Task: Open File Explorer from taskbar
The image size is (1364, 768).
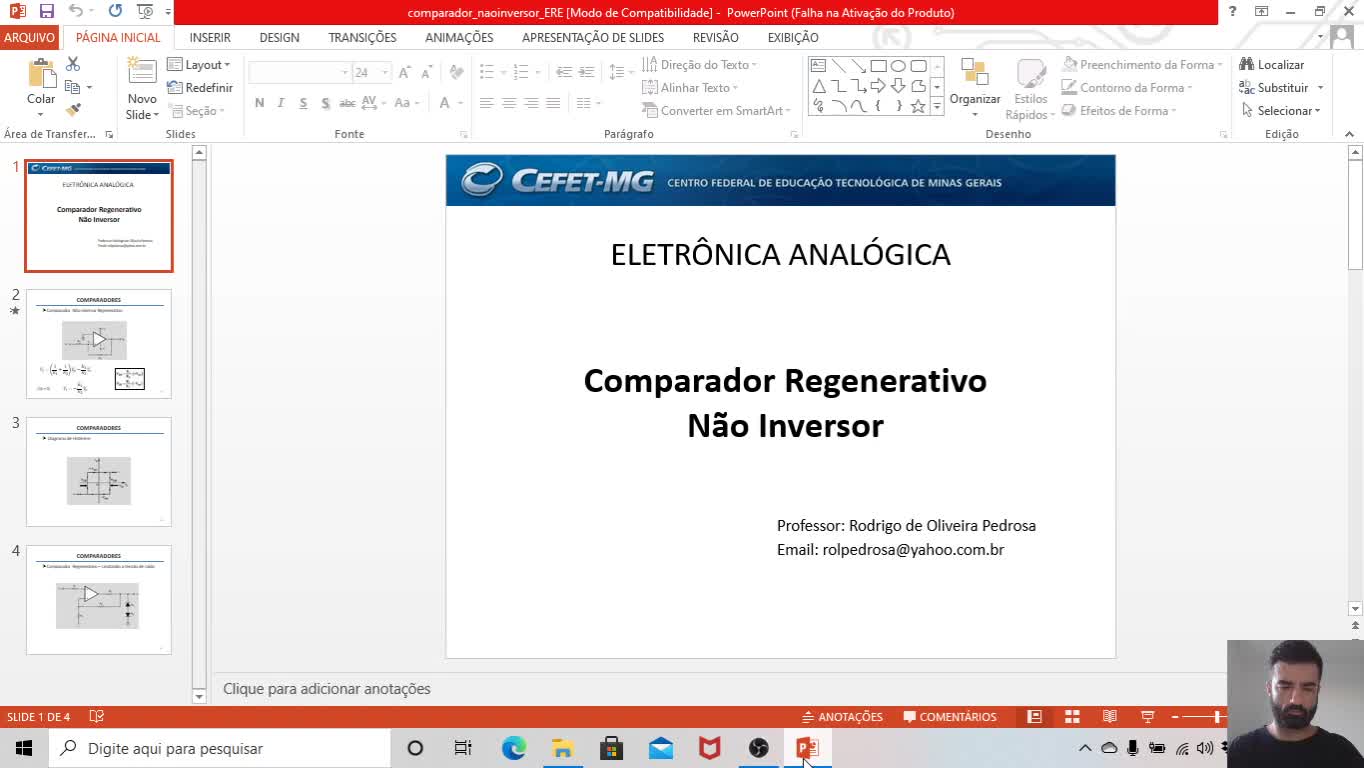Action: coord(563,748)
